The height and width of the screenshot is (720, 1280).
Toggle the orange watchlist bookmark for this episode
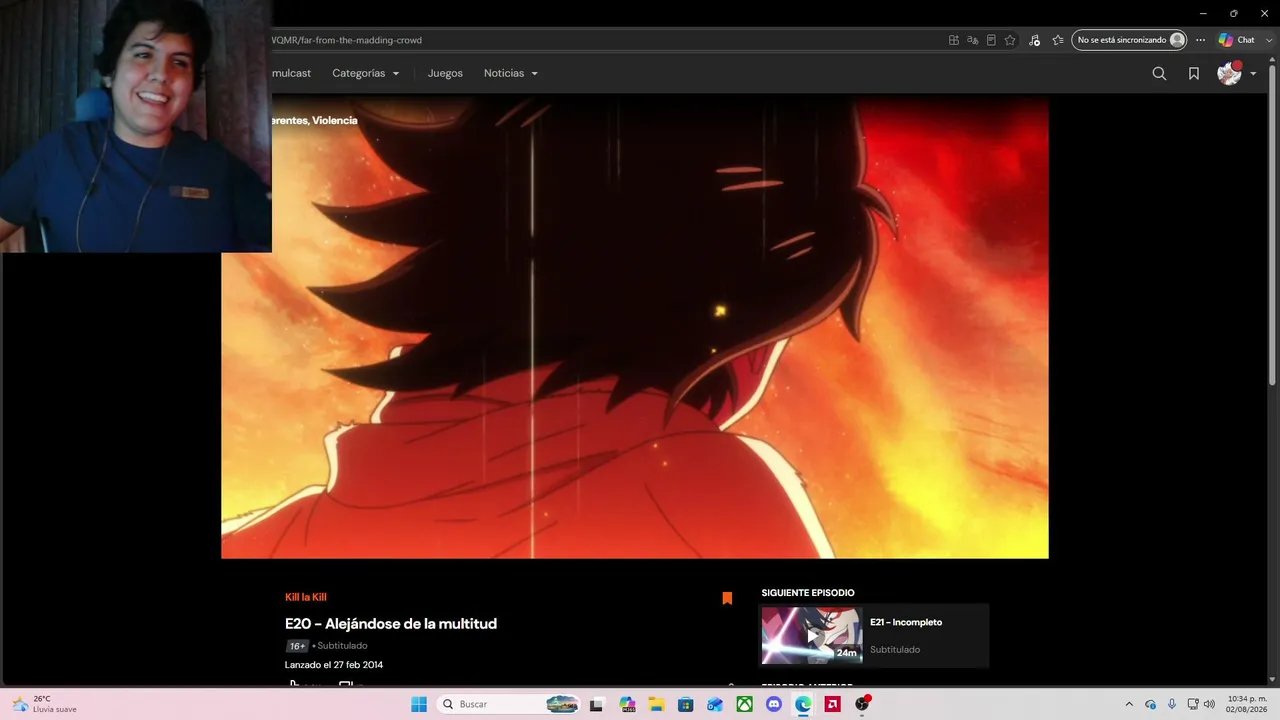pos(727,598)
